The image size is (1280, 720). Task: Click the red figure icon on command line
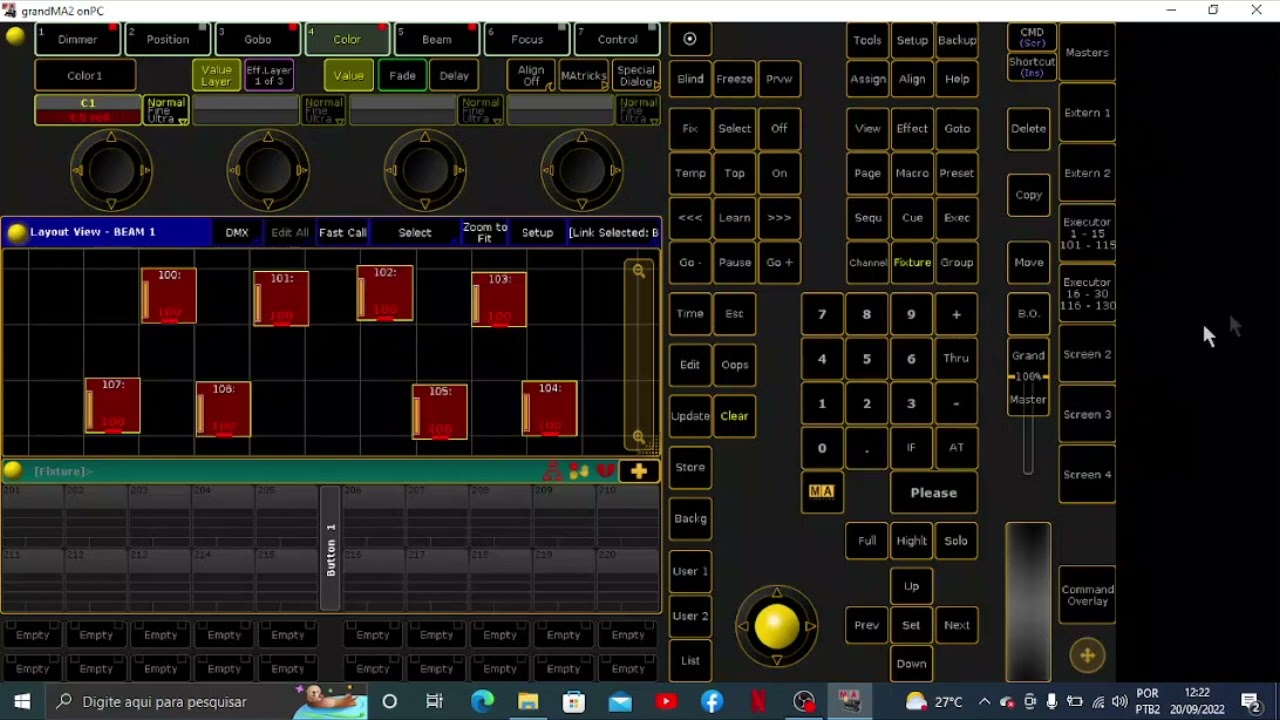552,471
